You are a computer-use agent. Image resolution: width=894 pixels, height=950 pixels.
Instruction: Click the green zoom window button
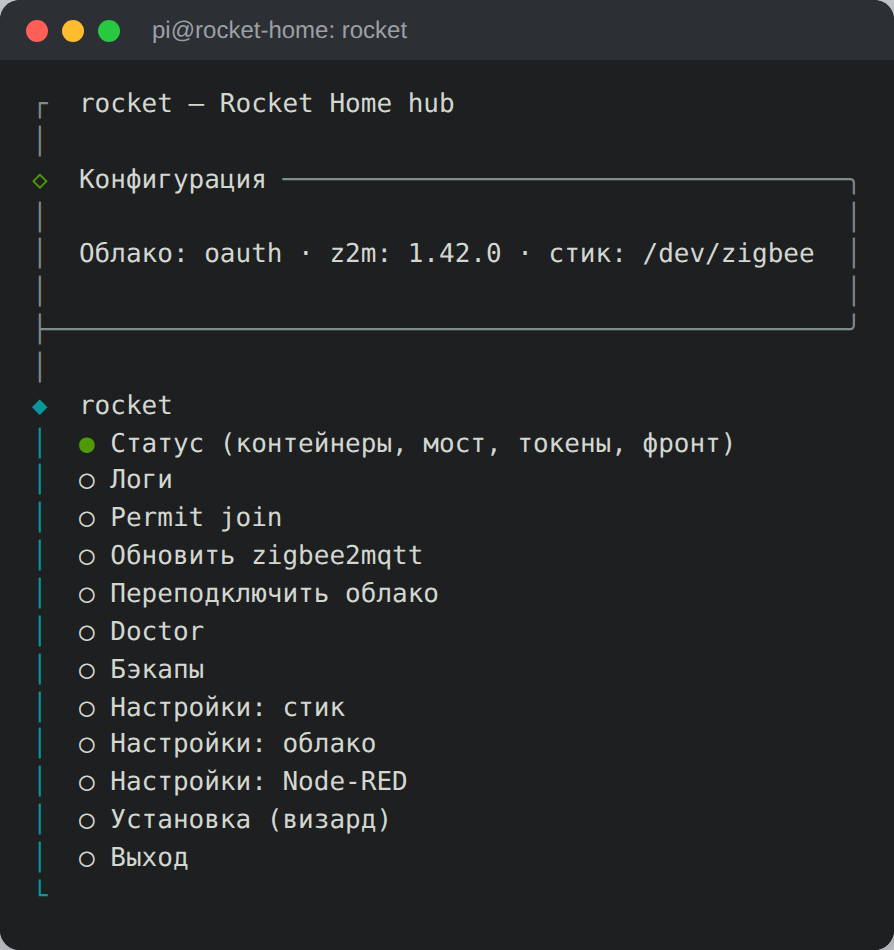[109, 31]
